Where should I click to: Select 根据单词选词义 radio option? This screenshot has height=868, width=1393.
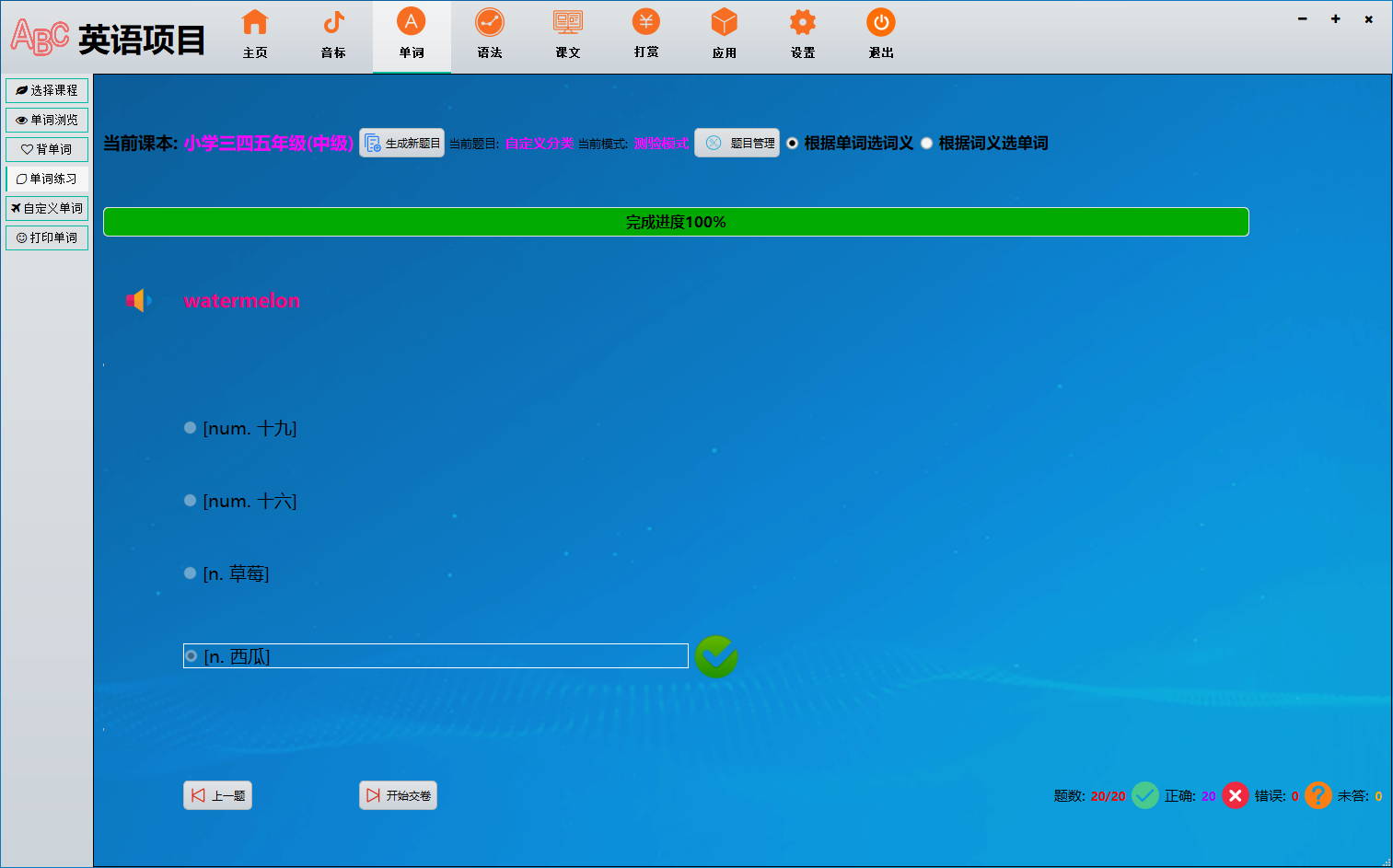850,143
